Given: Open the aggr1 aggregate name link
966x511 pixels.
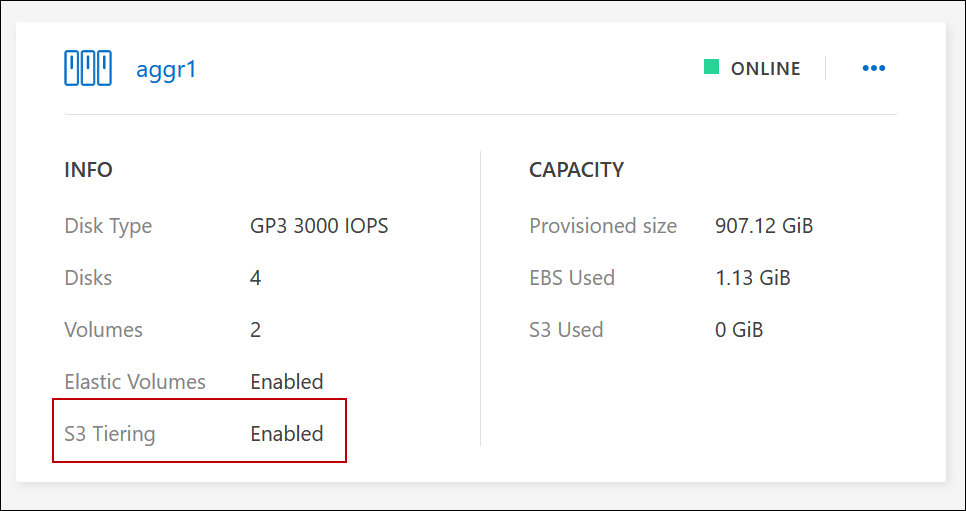Looking at the screenshot, I should [x=167, y=71].
